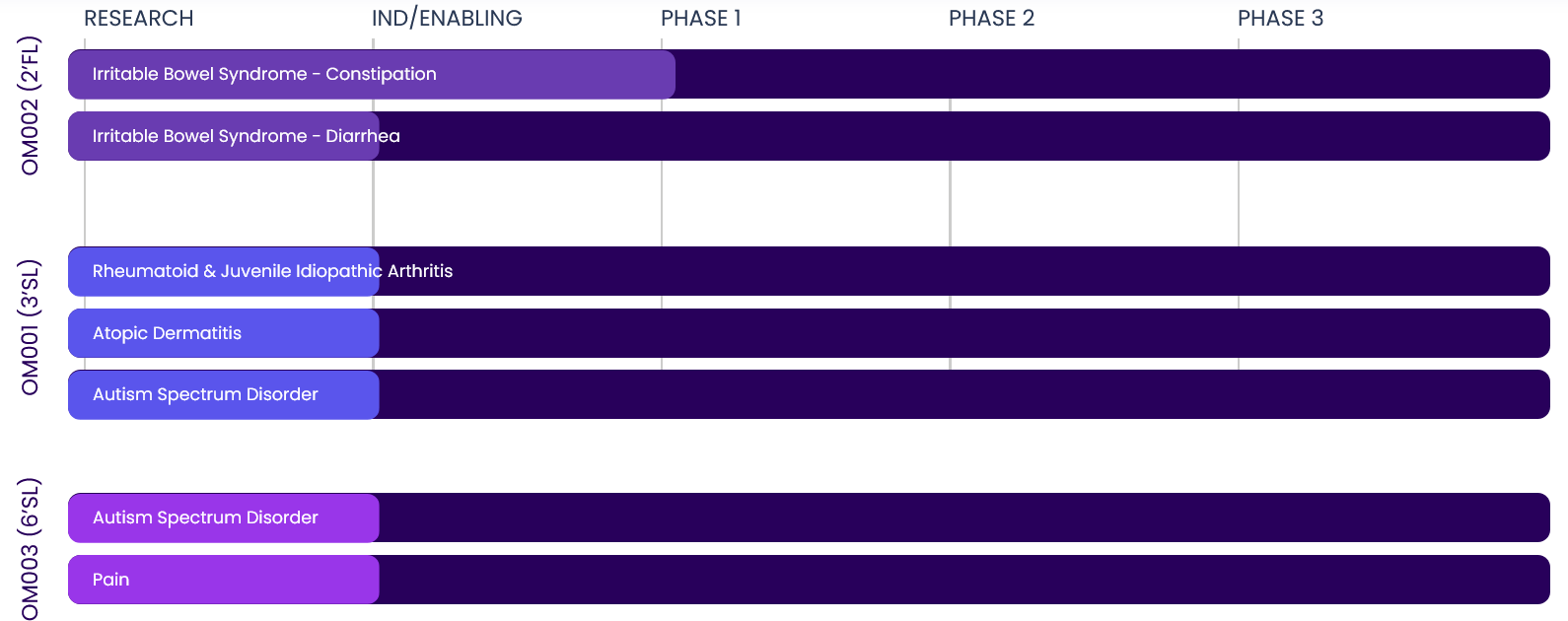Select the PHASE 3 column header
Screen dimensions: 1568x621
[1280, 19]
